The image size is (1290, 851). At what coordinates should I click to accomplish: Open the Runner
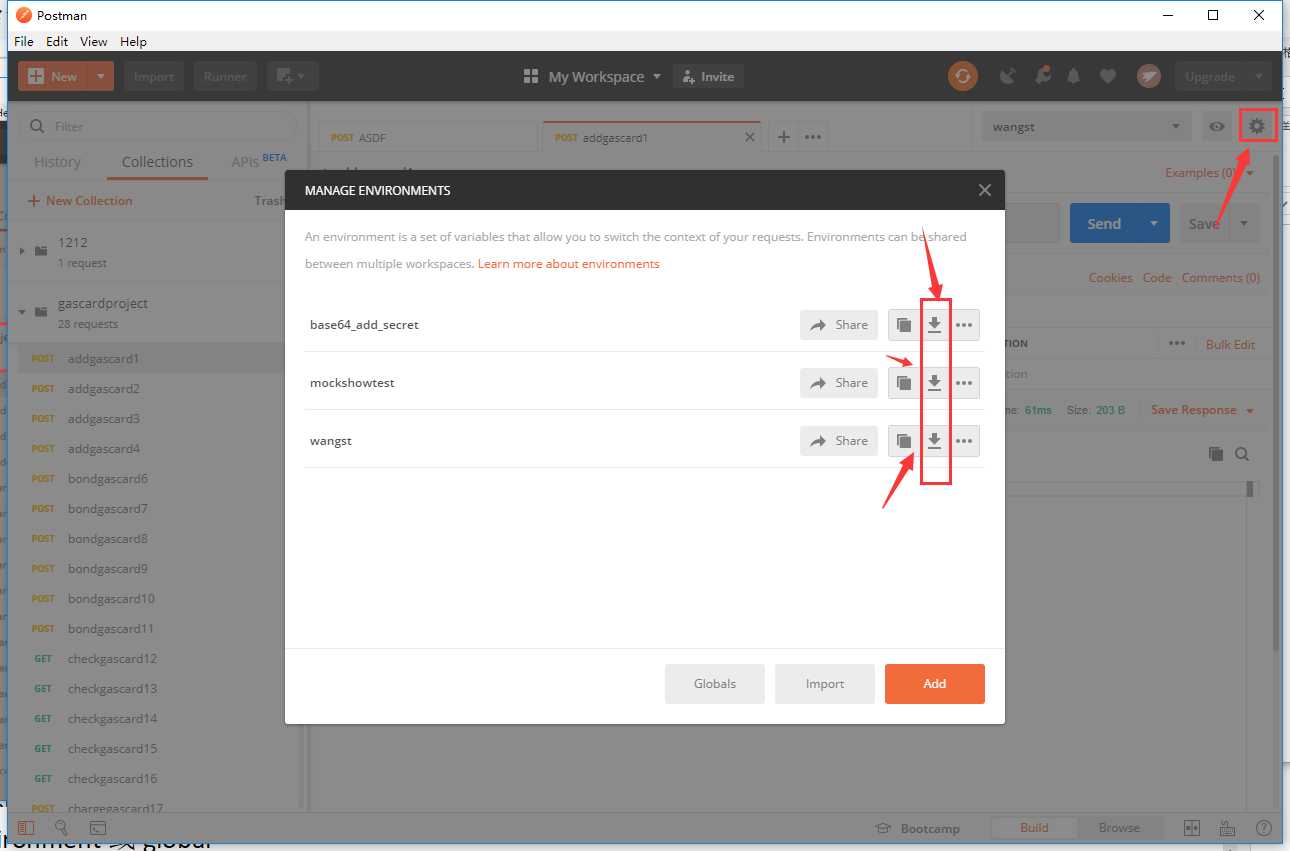point(225,77)
